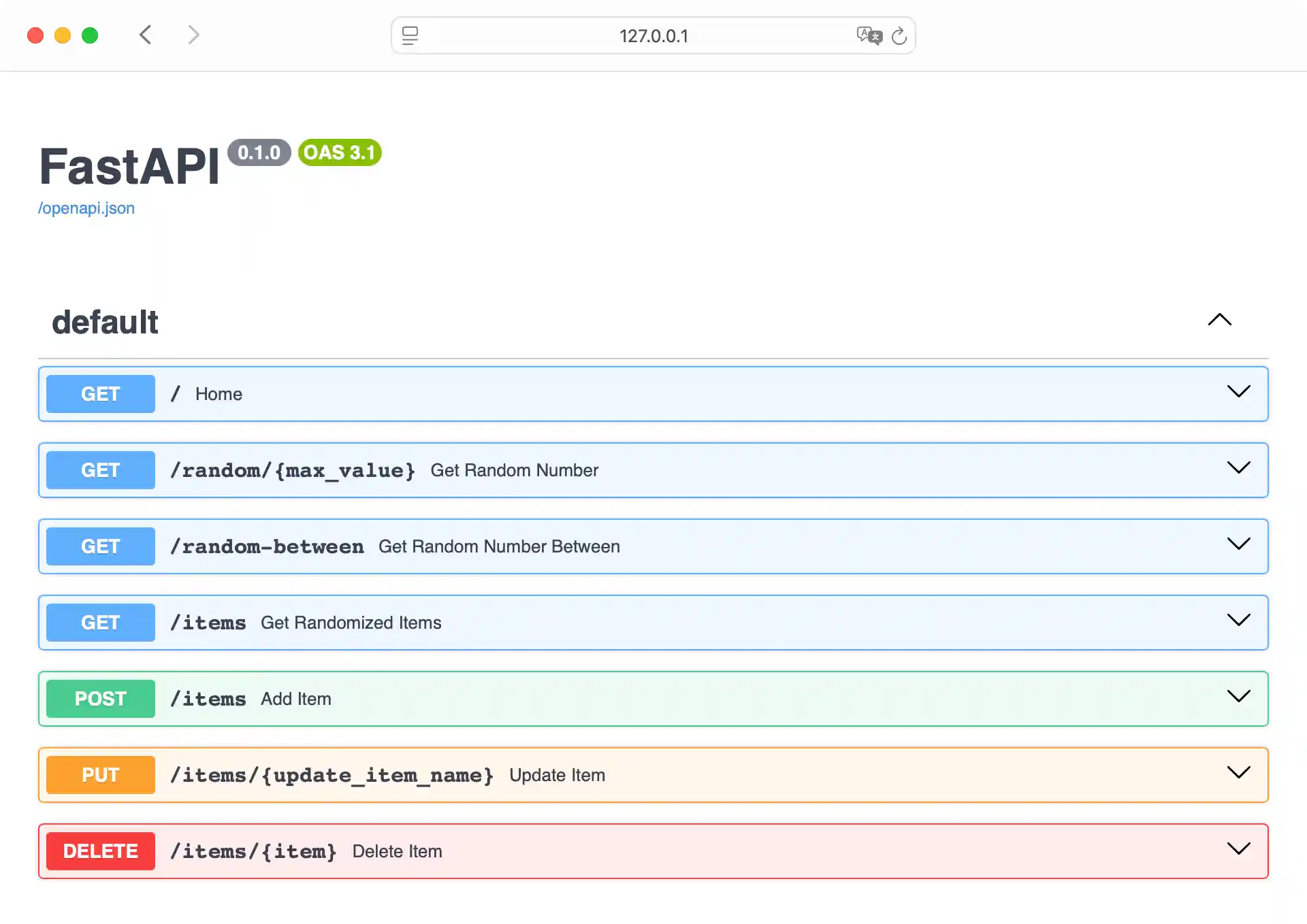Viewport: 1307px width, 924px height.
Task: Open the /openapi.json link
Action: pos(86,208)
